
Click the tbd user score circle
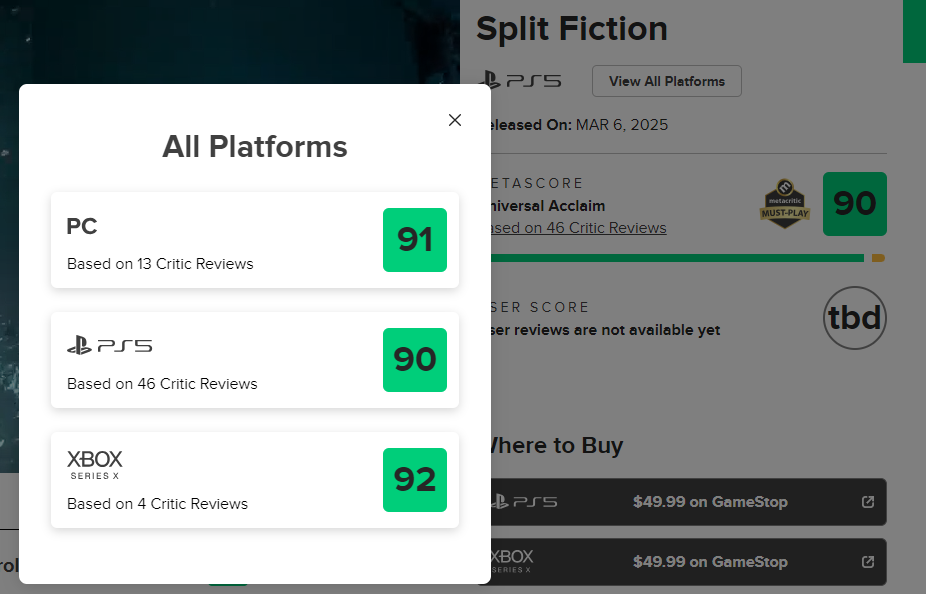click(855, 318)
